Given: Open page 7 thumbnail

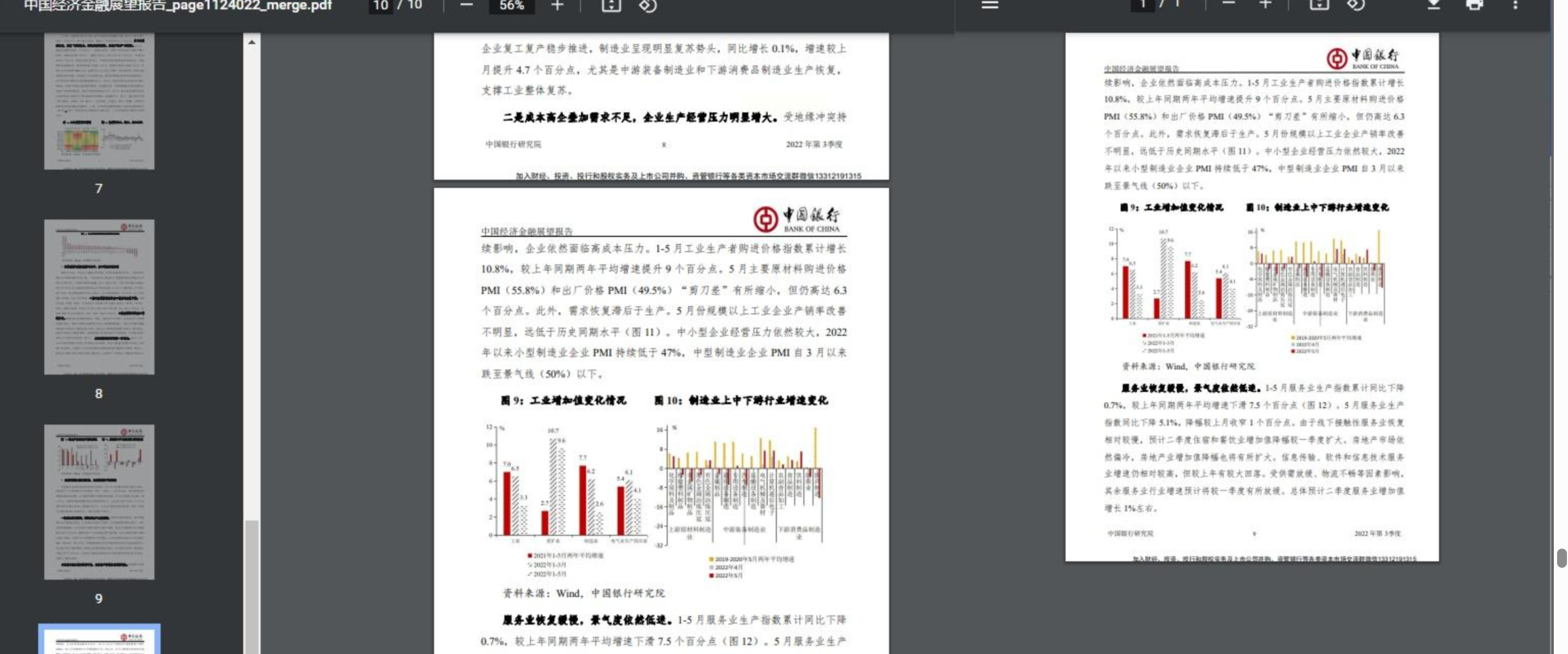Looking at the screenshot, I should click(x=99, y=101).
